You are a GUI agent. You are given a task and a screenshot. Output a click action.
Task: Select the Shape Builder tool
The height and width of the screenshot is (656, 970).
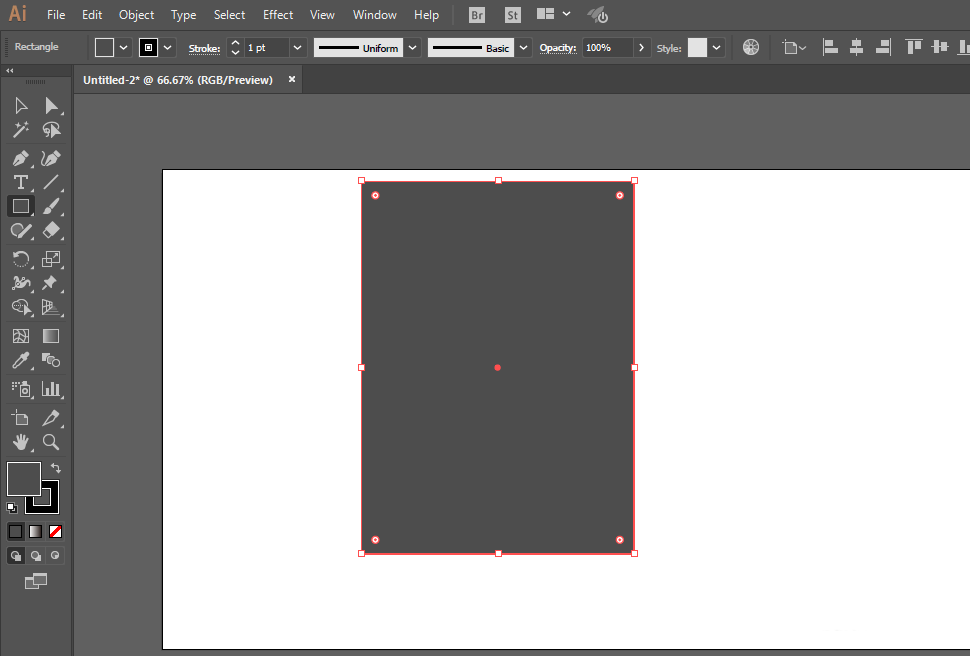pyautogui.click(x=20, y=307)
